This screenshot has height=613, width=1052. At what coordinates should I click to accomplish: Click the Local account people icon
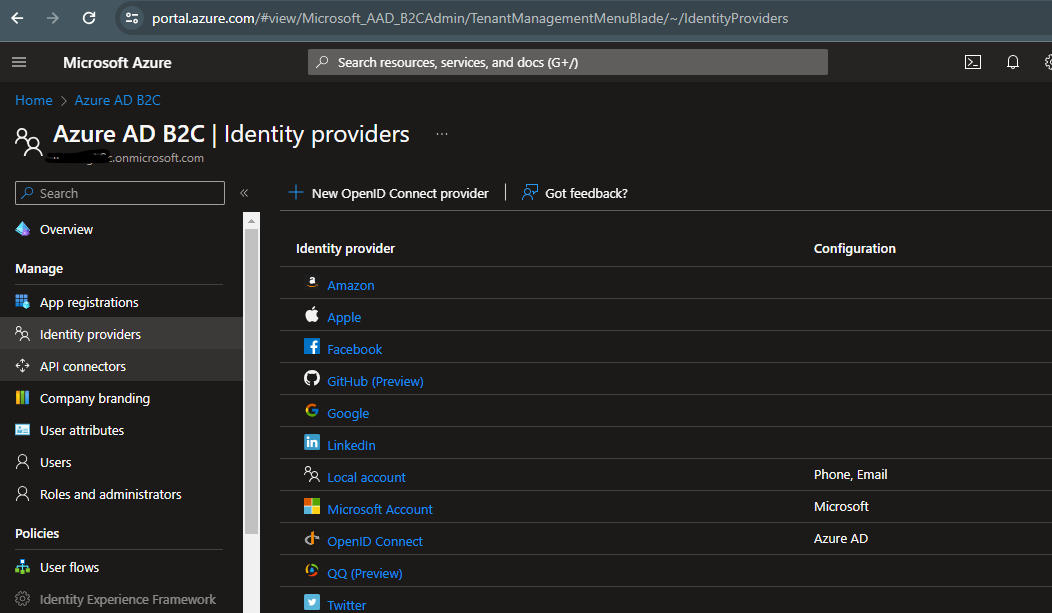coord(312,474)
